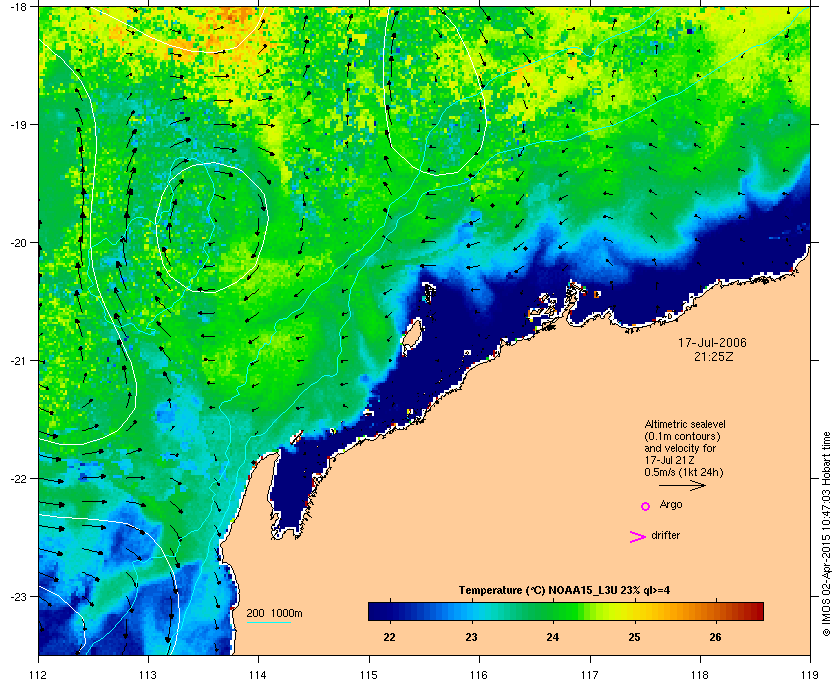Click the longitude axis label '115'
840x680 pixels.
(369, 674)
